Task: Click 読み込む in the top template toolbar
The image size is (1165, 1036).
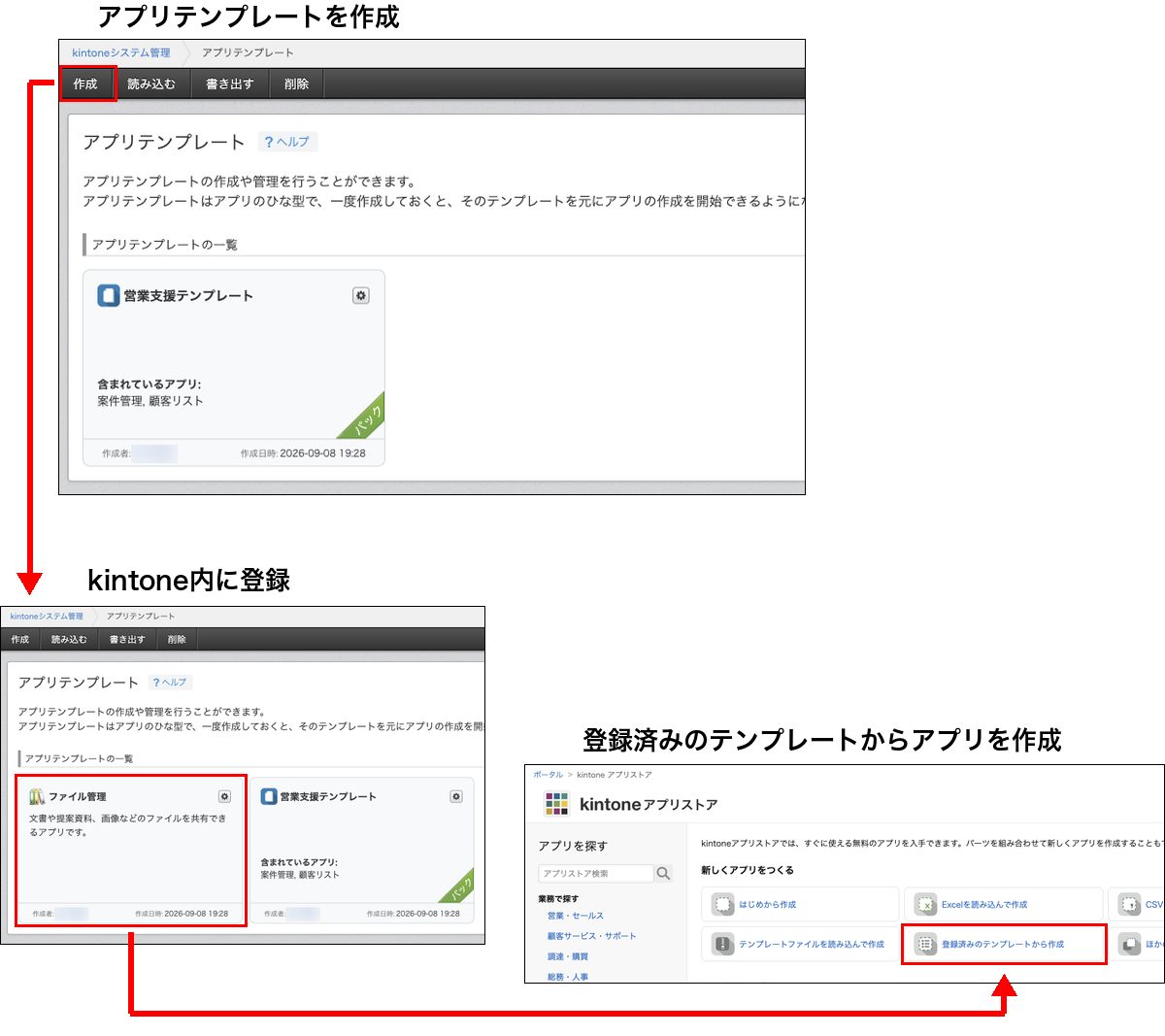Action: coord(151,84)
